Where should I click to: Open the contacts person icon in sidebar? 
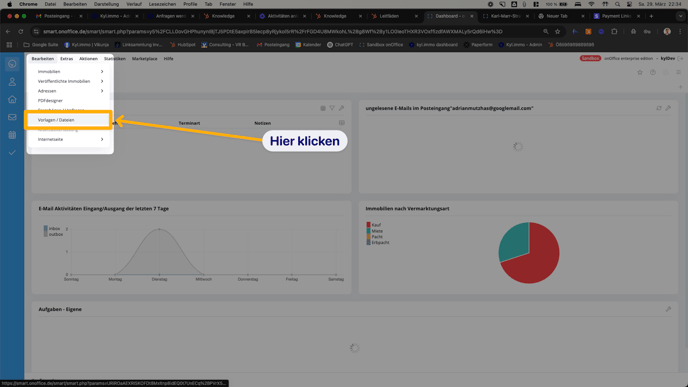[12, 82]
